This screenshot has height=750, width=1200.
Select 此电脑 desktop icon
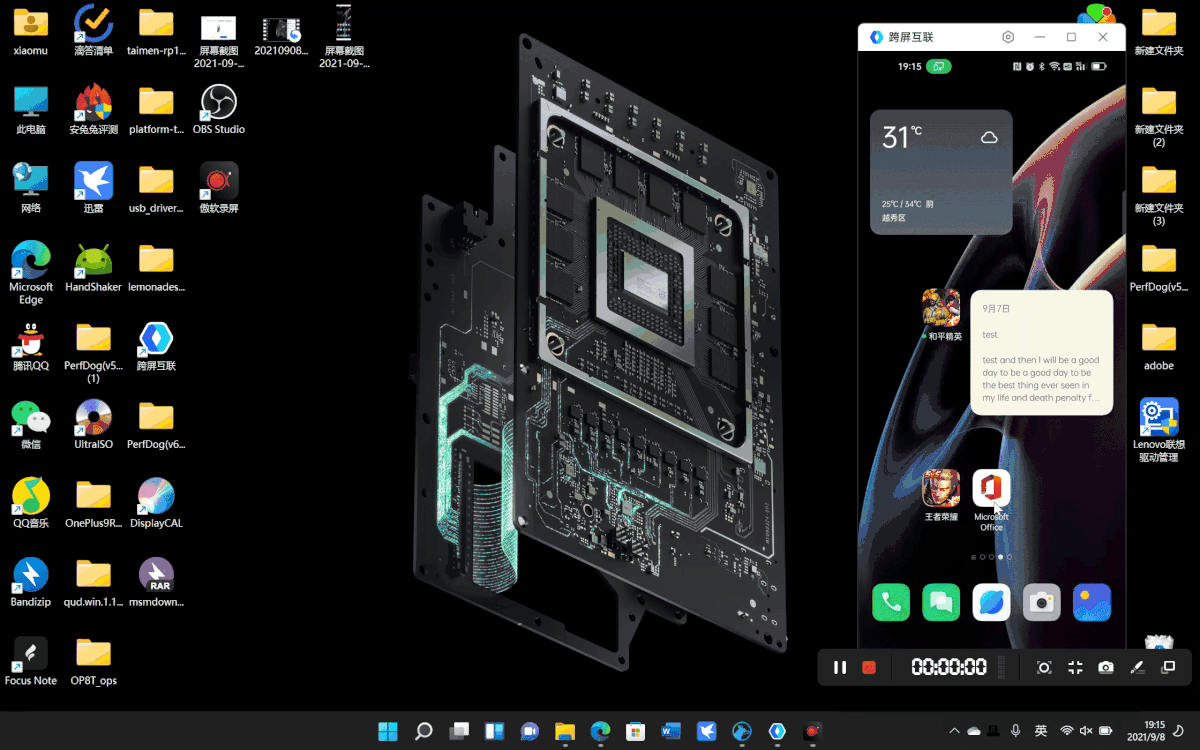coord(31,109)
